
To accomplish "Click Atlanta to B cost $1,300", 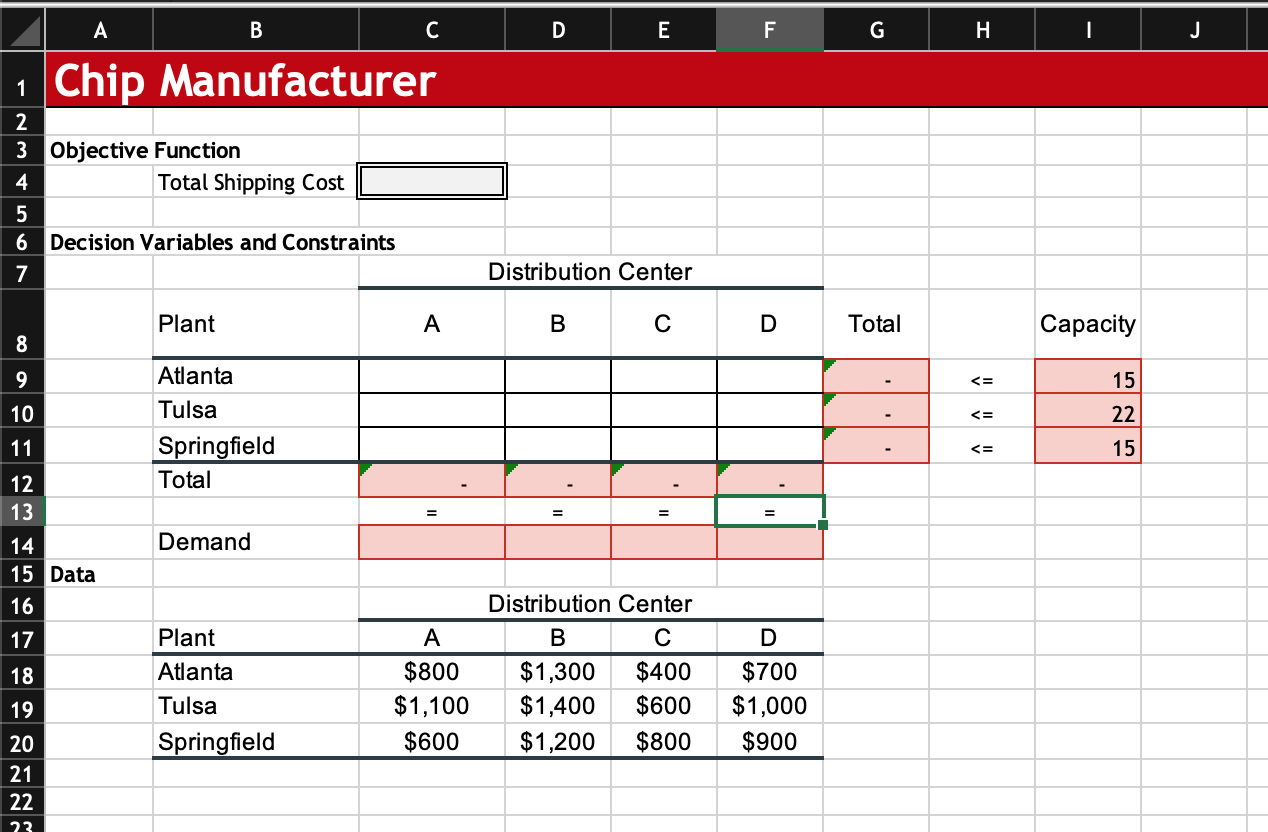I will [x=558, y=672].
